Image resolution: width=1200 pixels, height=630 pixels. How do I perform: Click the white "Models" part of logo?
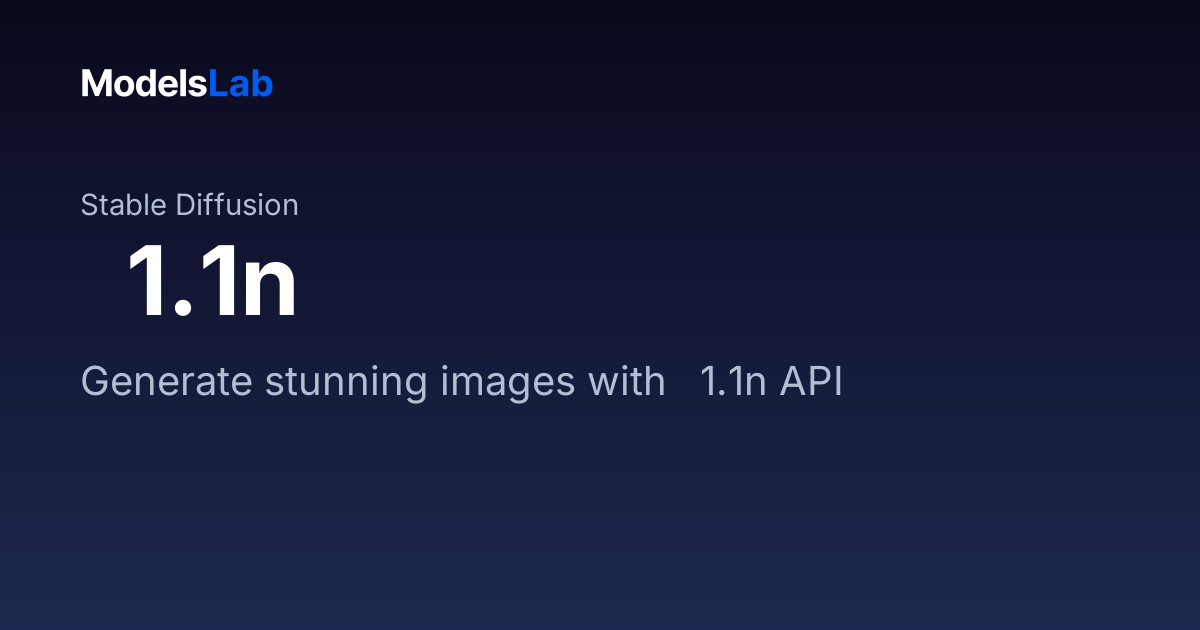pos(144,84)
